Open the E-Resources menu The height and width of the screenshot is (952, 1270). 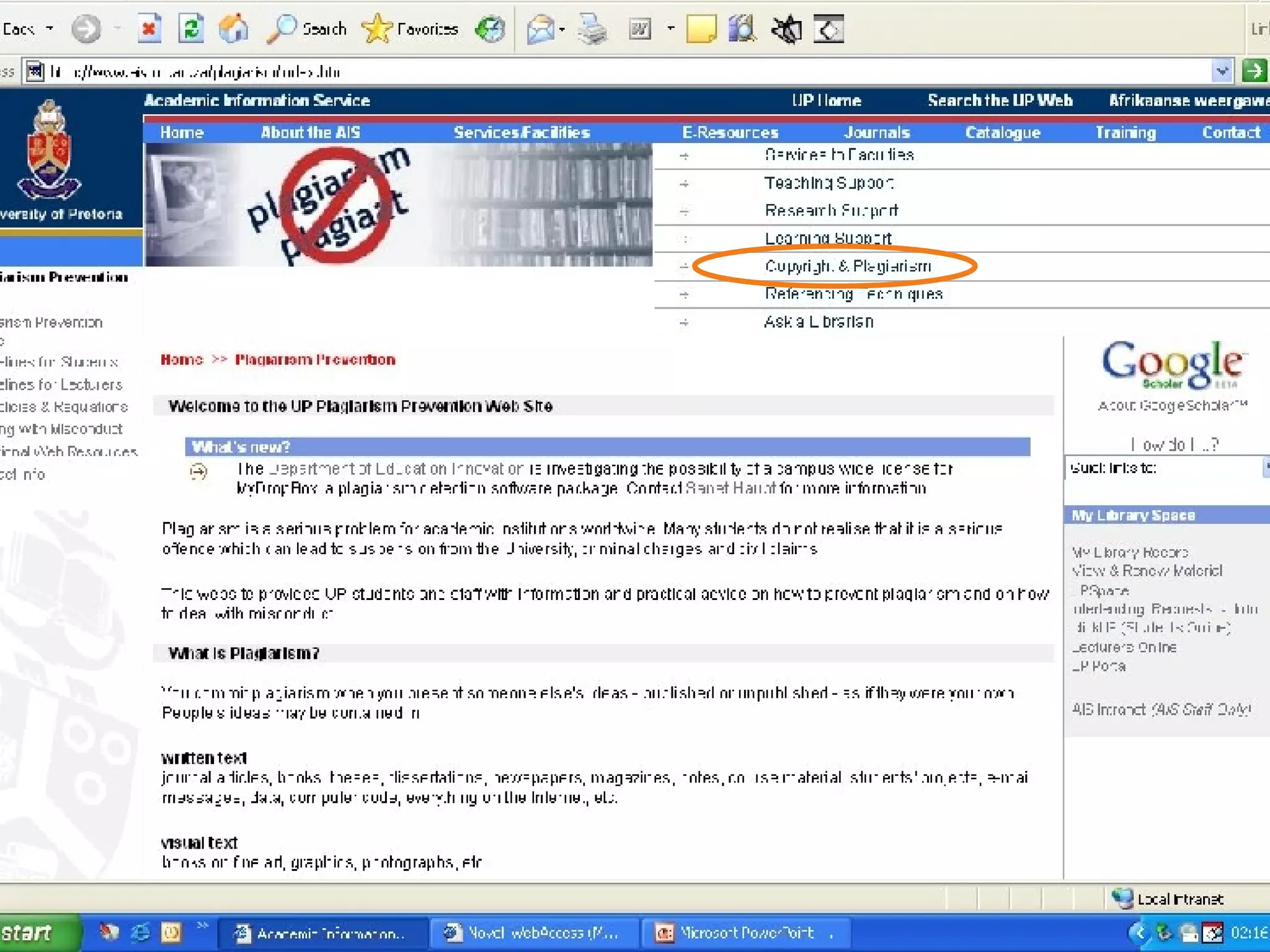pyautogui.click(x=730, y=133)
